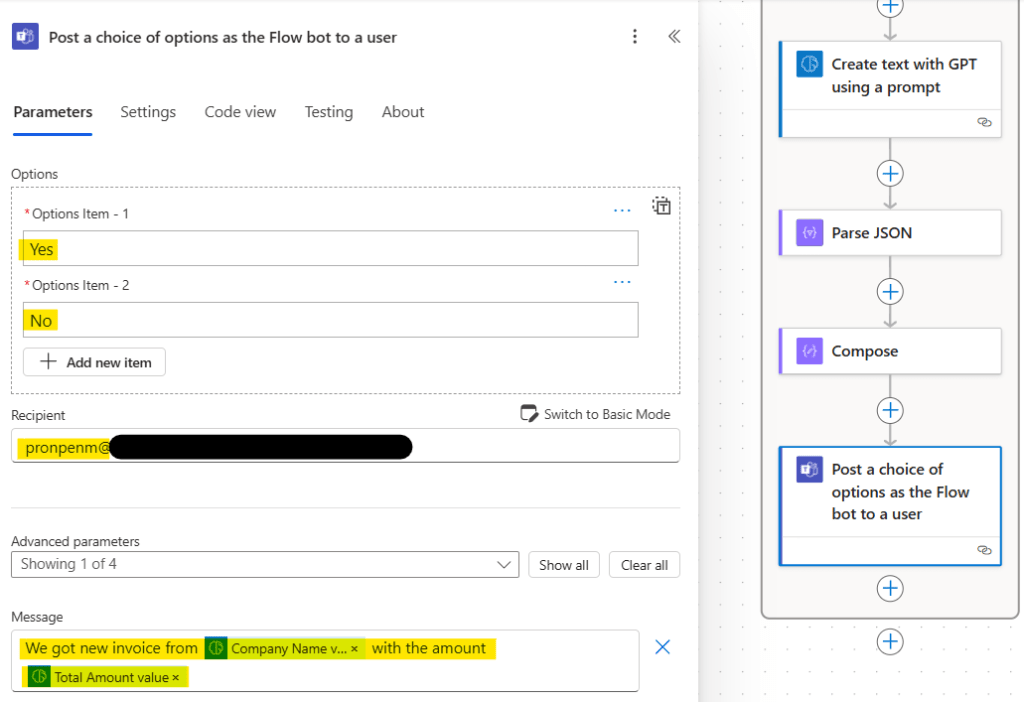Click the Parse JSON action icon

[x=809, y=233]
